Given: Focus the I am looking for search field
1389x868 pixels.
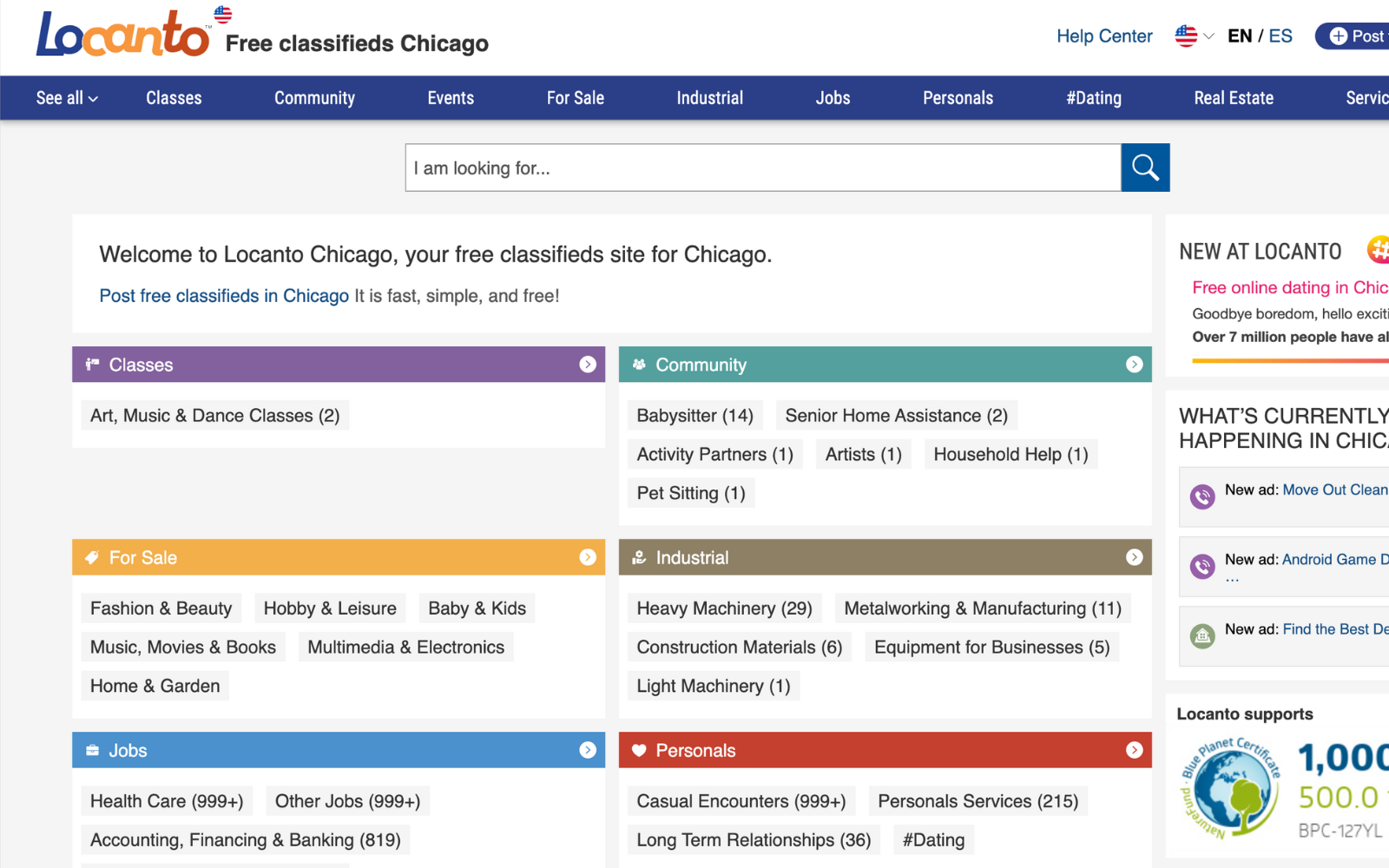Looking at the screenshot, I should pyautogui.click(x=763, y=168).
